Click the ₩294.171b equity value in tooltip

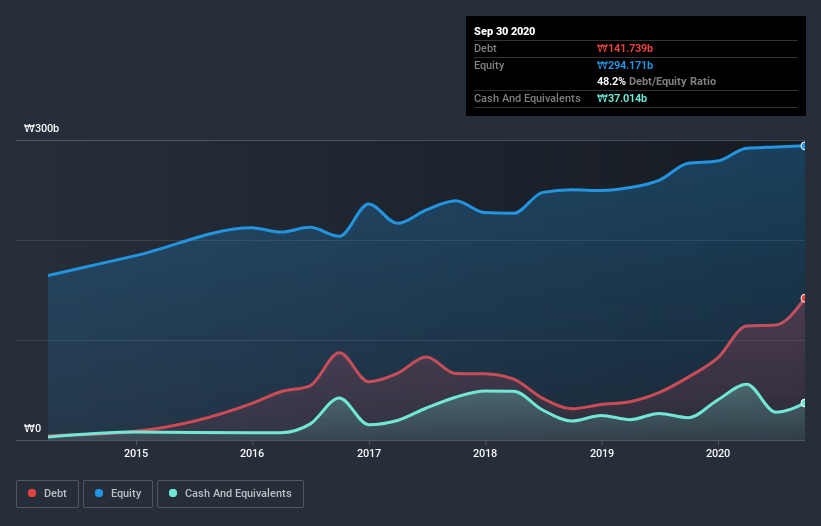[625, 65]
